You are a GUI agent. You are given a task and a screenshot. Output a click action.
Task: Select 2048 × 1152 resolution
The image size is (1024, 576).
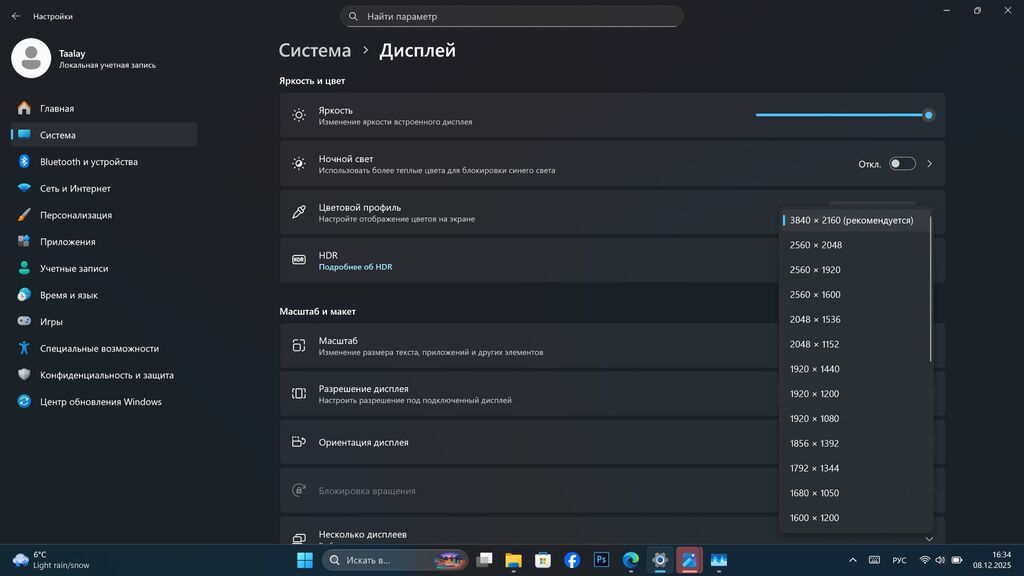pyautogui.click(x=856, y=344)
